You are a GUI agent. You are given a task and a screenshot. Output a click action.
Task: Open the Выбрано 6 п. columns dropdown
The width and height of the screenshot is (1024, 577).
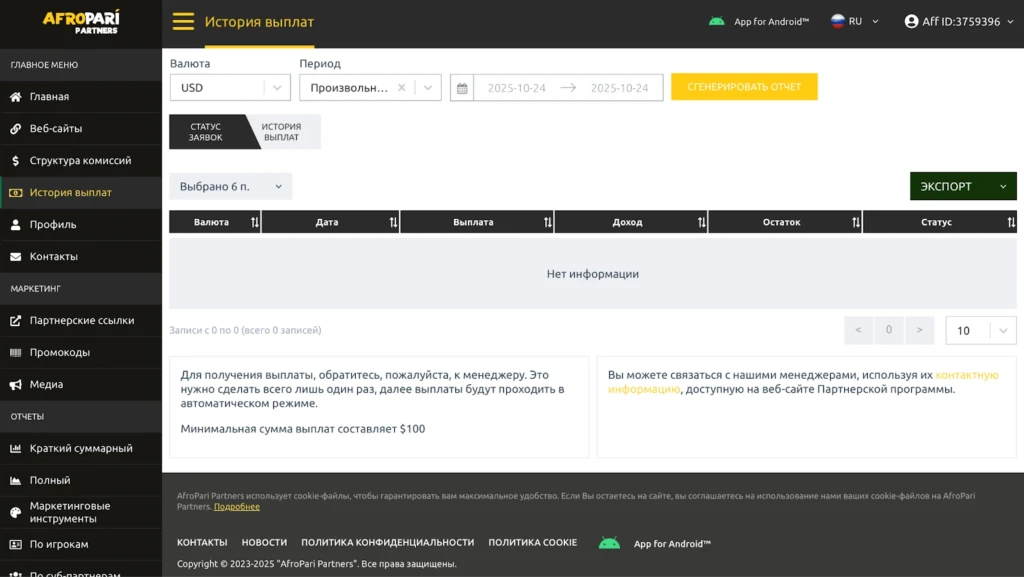coord(231,187)
